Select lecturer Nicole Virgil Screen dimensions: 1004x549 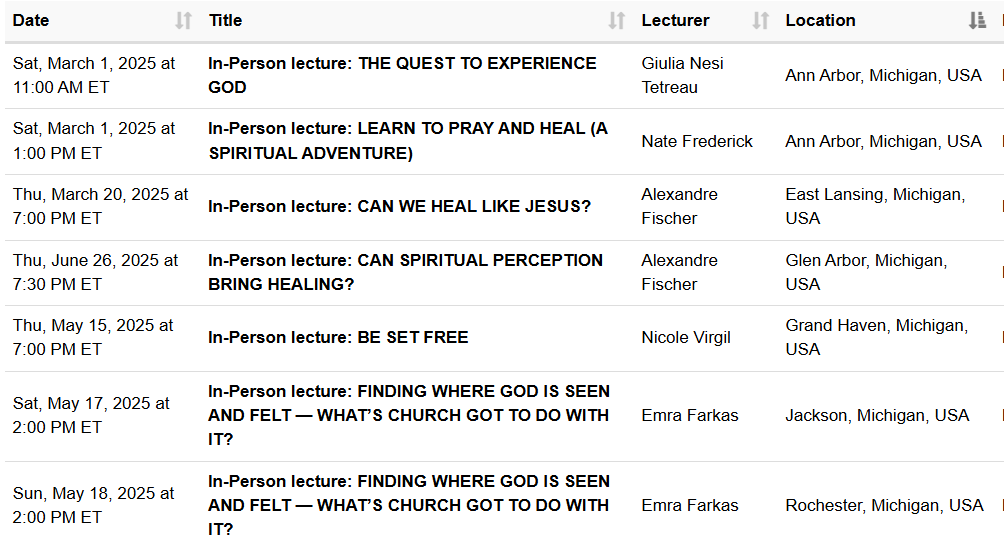[x=686, y=338]
